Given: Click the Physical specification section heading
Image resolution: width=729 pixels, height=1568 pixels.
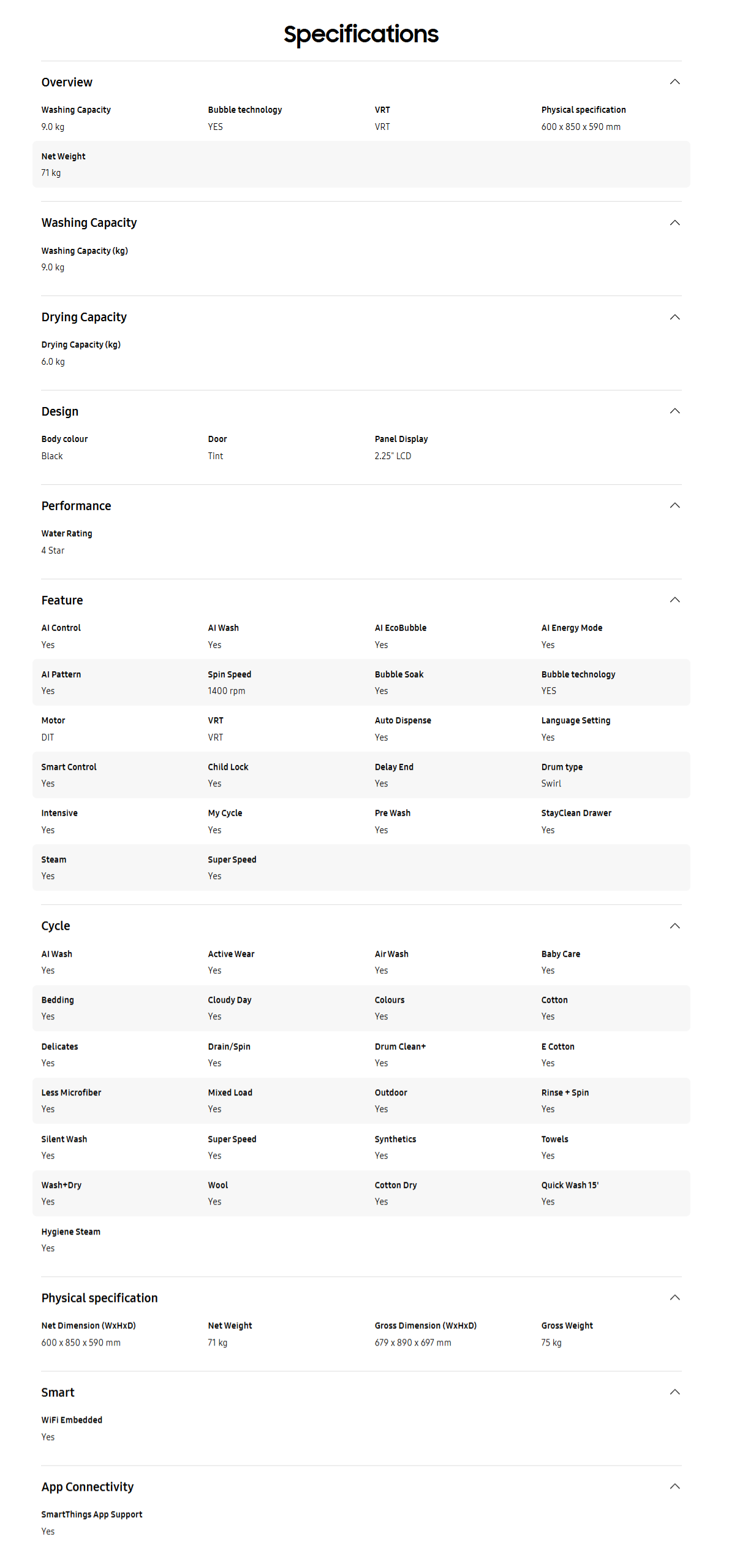Looking at the screenshot, I should 99,1298.
